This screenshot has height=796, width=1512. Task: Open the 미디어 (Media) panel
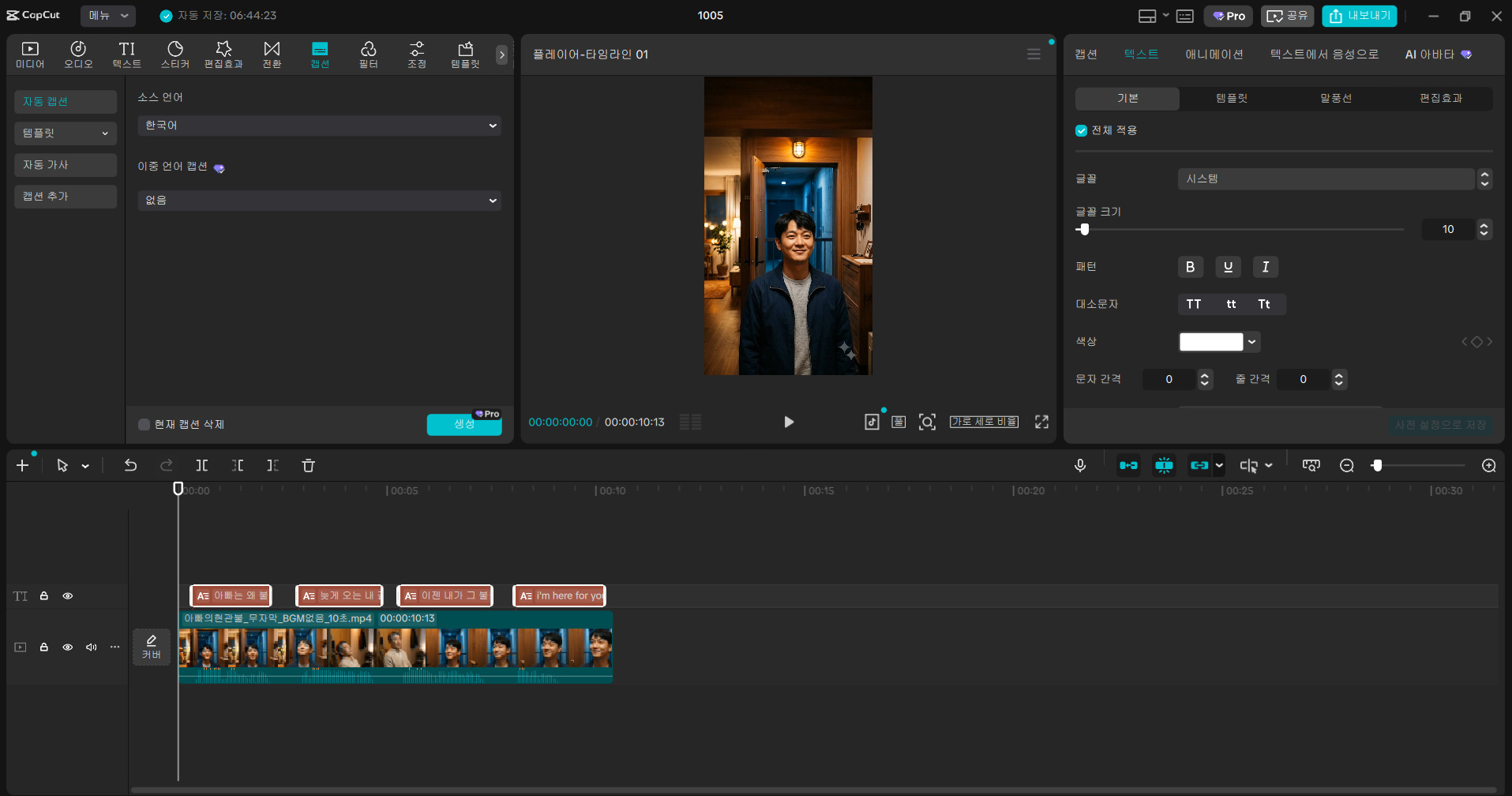click(x=30, y=54)
